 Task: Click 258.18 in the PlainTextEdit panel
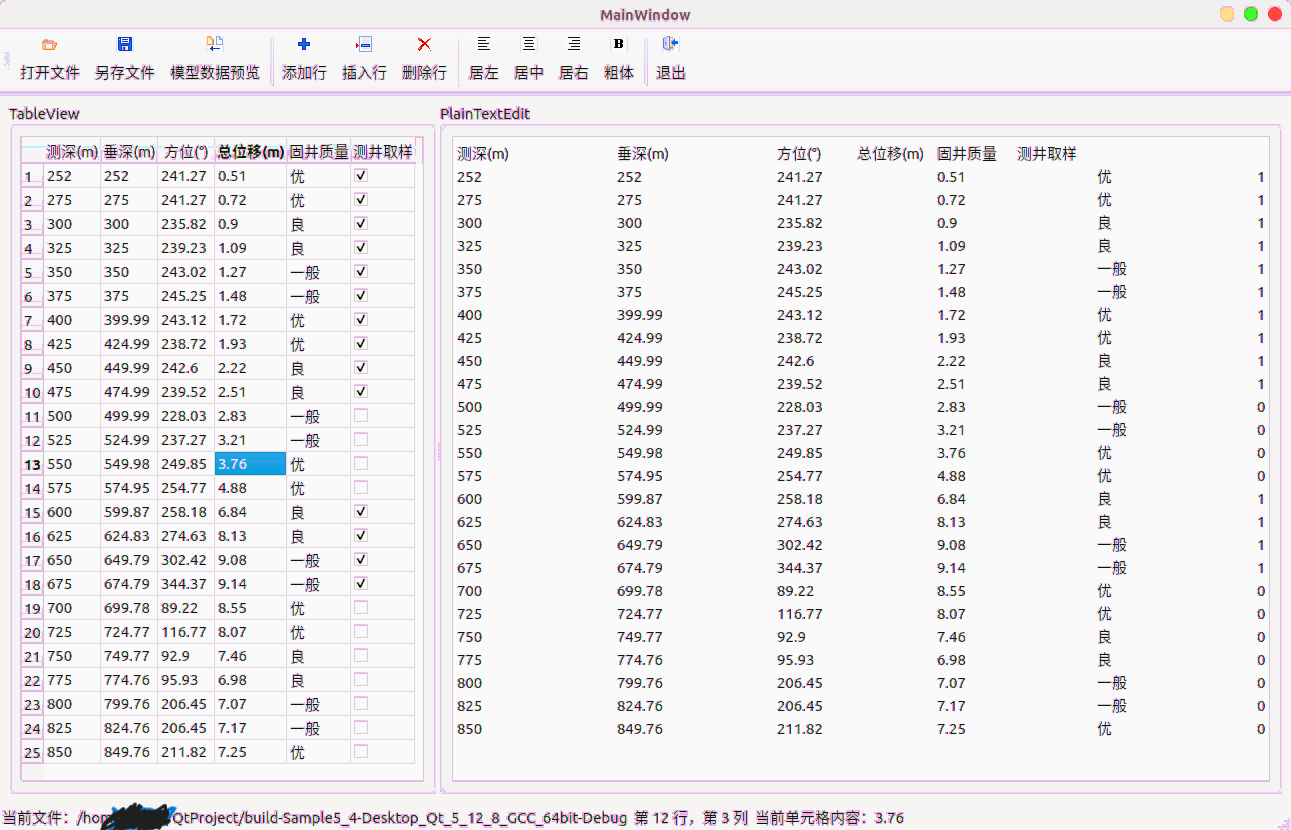[800, 499]
